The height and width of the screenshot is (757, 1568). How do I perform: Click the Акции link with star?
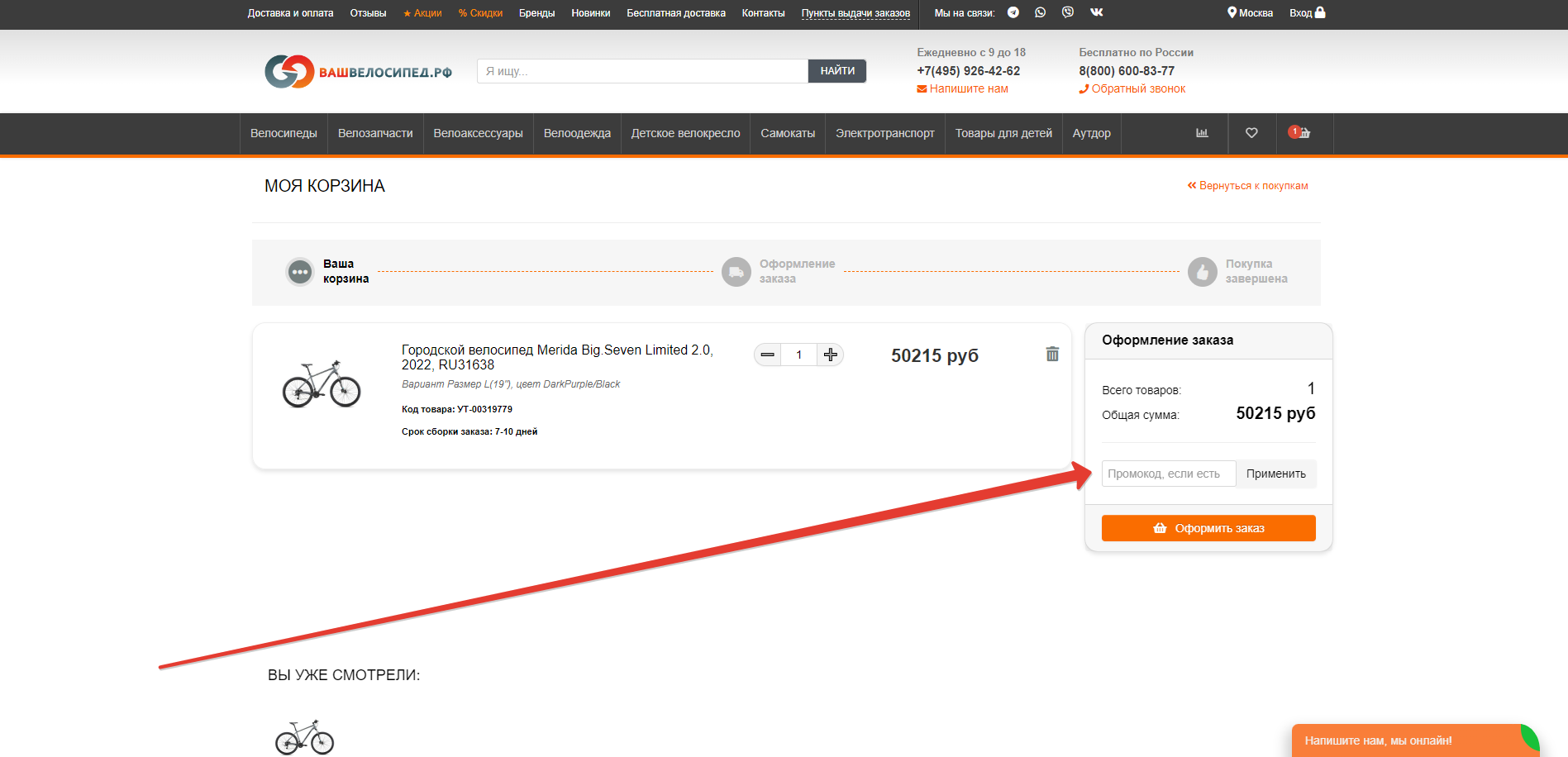[x=422, y=13]
